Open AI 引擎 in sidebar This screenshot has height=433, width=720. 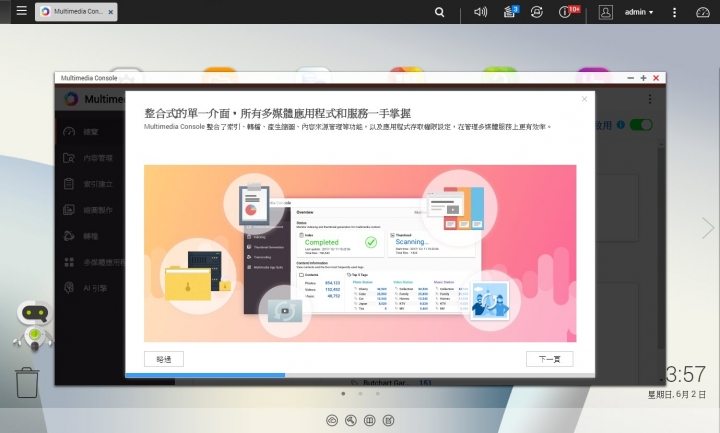[90, 288]
